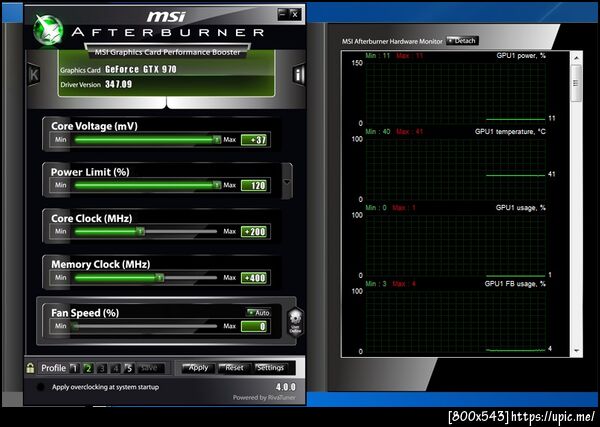Select profile slot 3
The height and width of the screenshot is (427, 600).
point(102,368)
